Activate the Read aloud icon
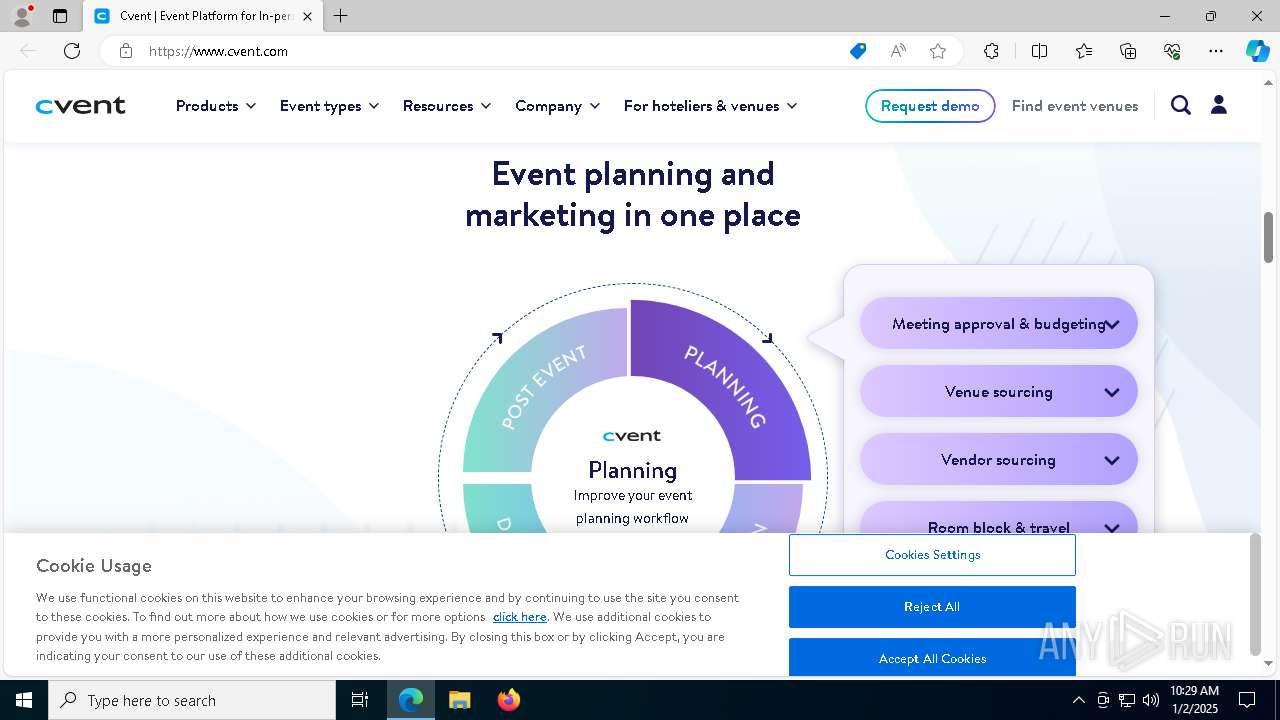 [898, 51]
